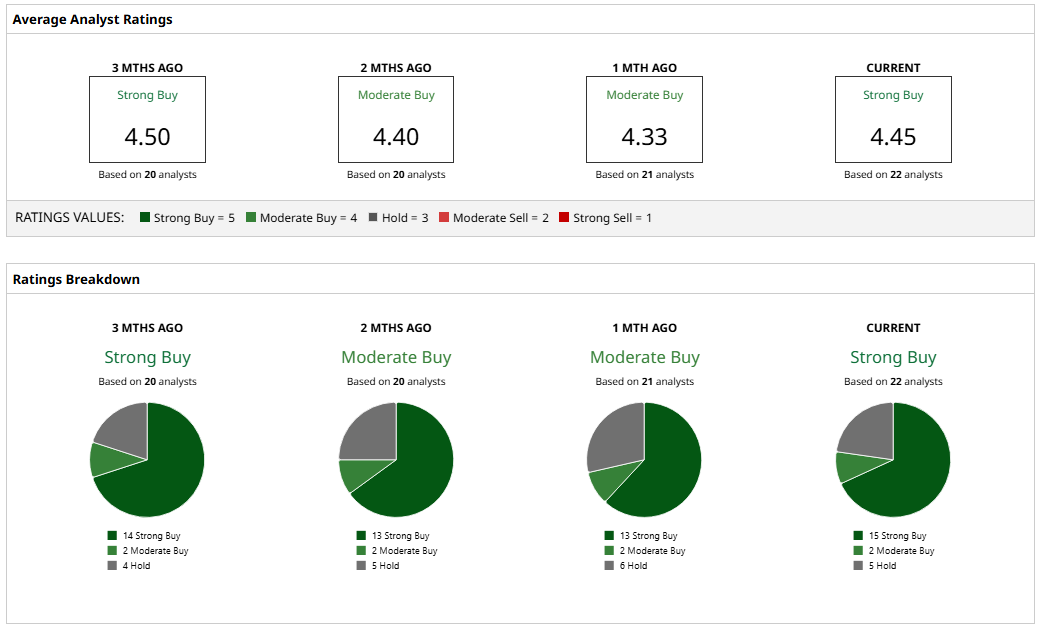1047x641 pixels.
Task: Select the 3 MTHS AGO 4.50 rating box
Action: (x=148, y=120)
